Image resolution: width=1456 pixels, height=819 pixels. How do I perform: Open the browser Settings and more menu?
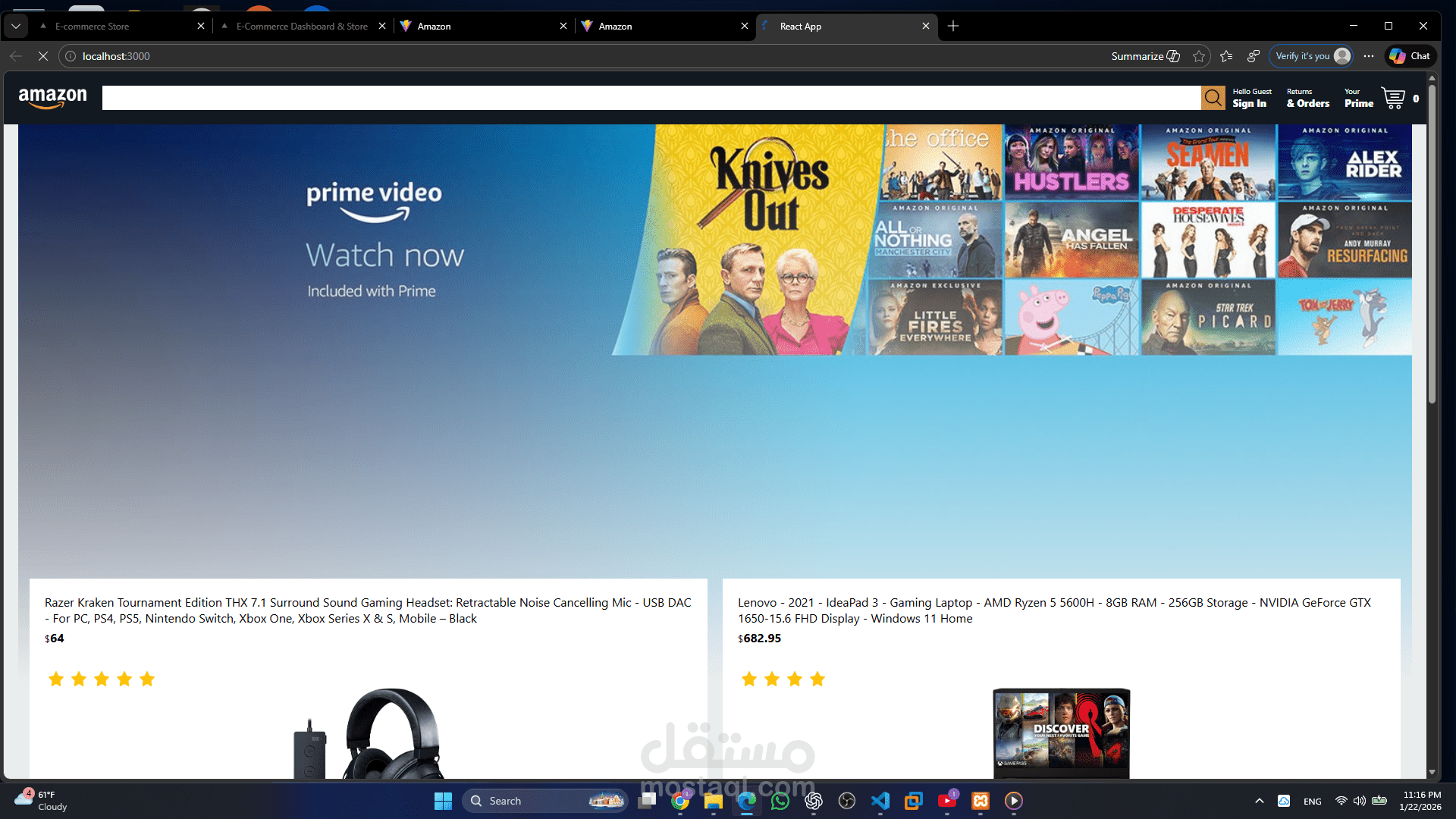click(1368, 56)
